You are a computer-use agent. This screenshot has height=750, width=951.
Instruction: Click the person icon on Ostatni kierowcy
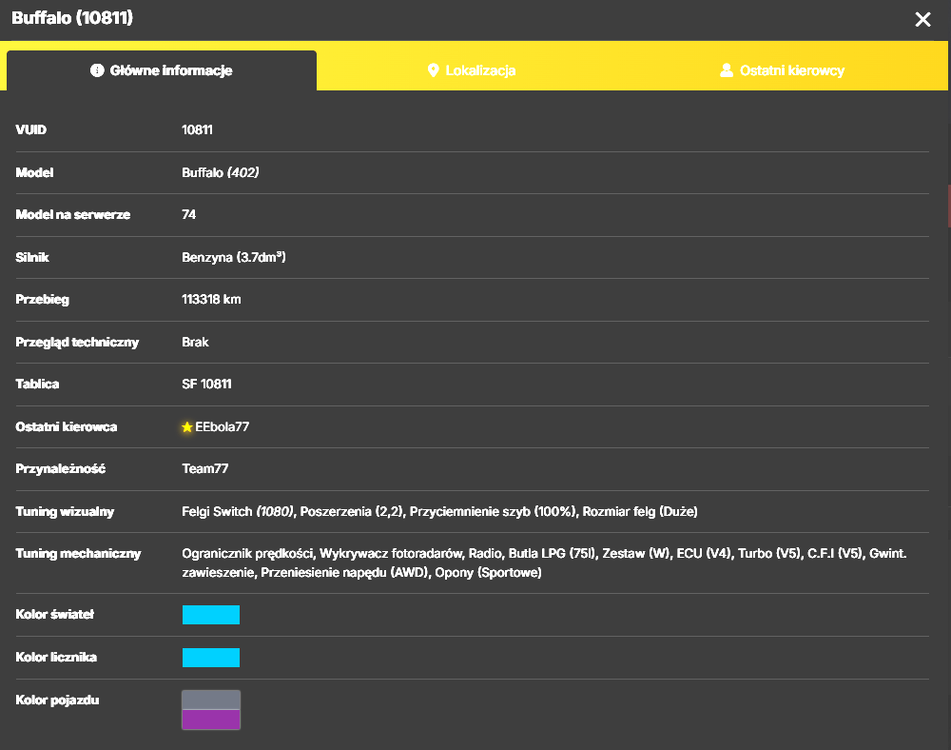click(726, 70)
